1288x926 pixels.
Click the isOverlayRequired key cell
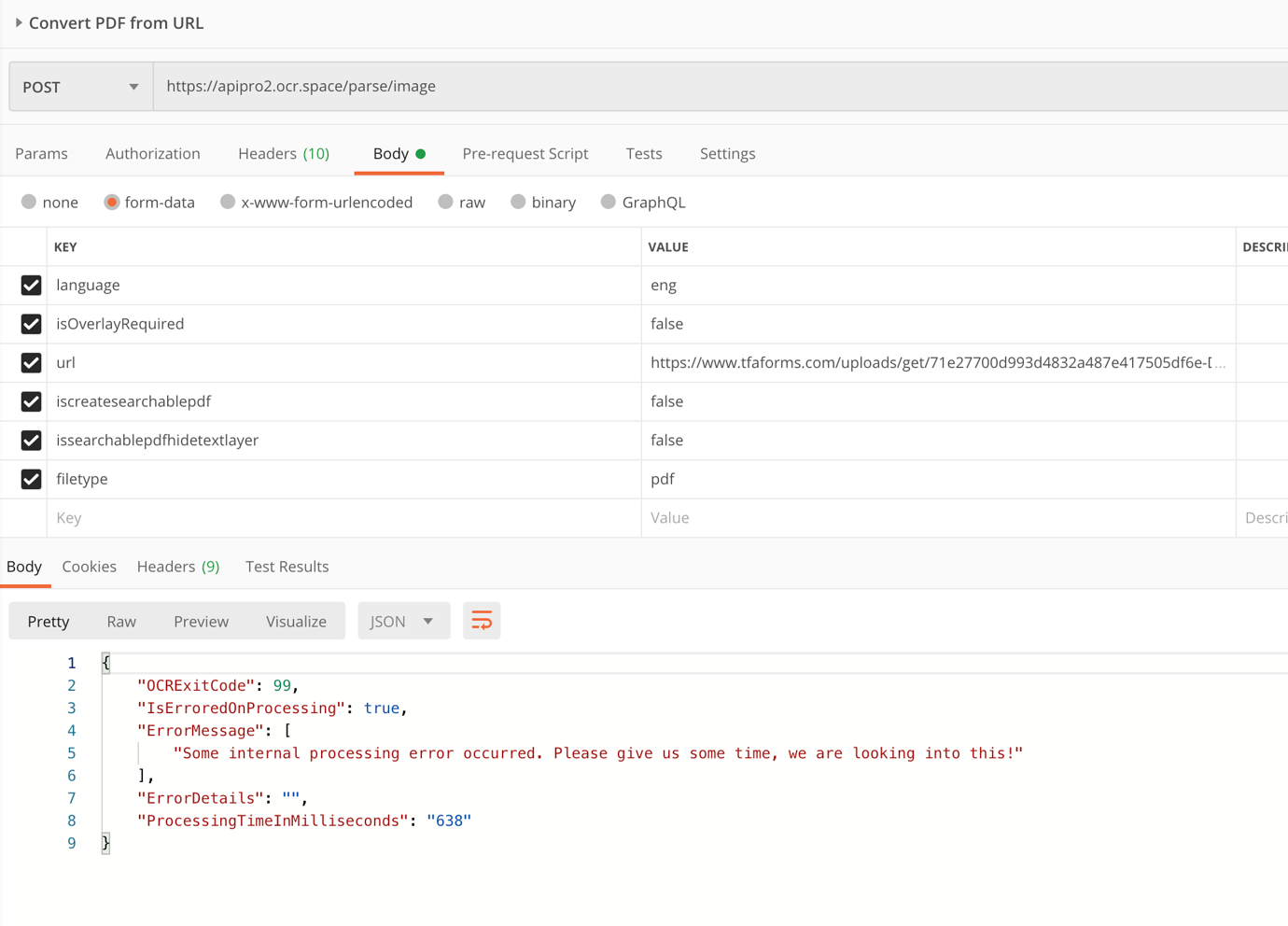tap(344, 324)
